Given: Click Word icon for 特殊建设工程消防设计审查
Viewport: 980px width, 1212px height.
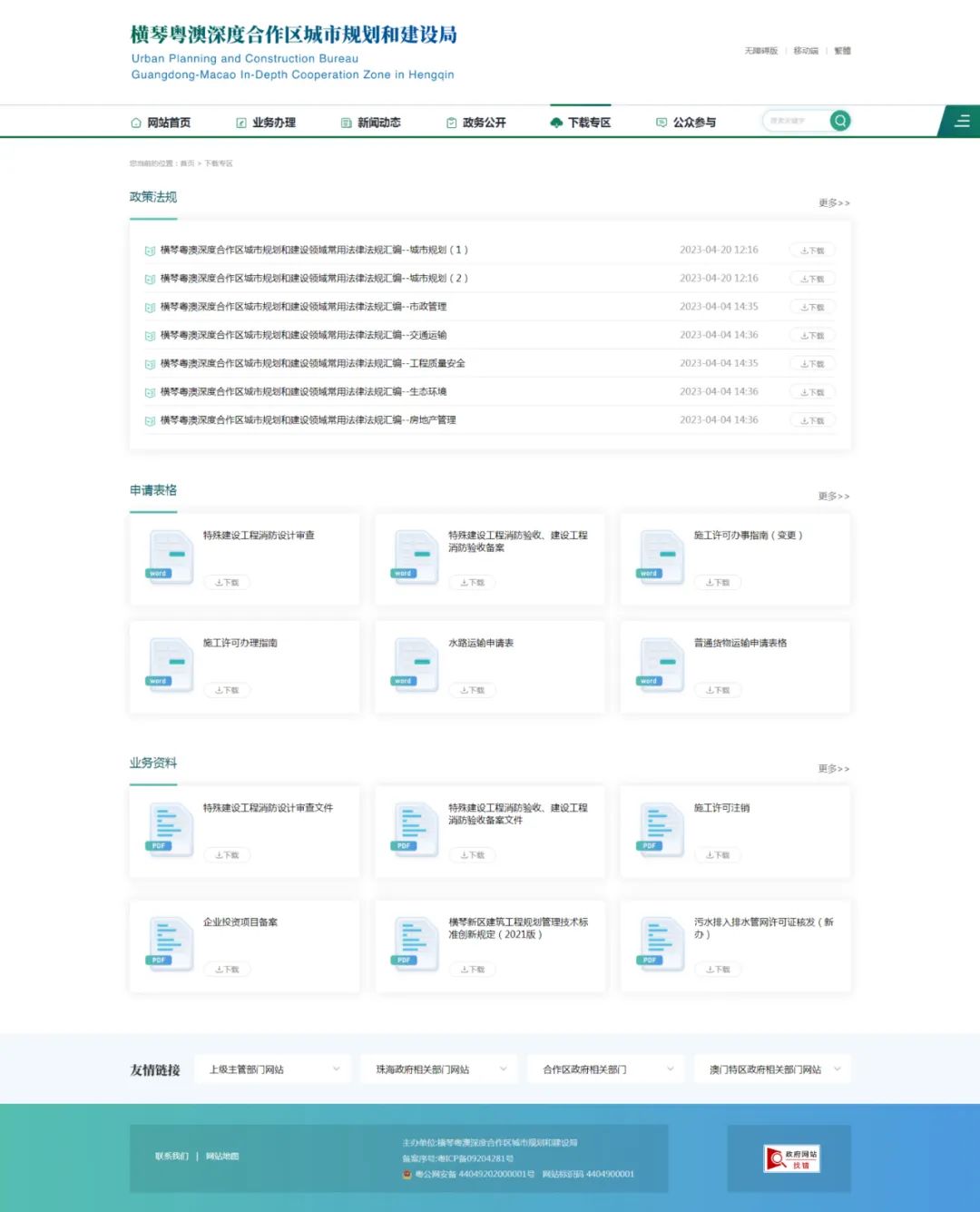Looking at the screenshot, I should tap(170, 556).
